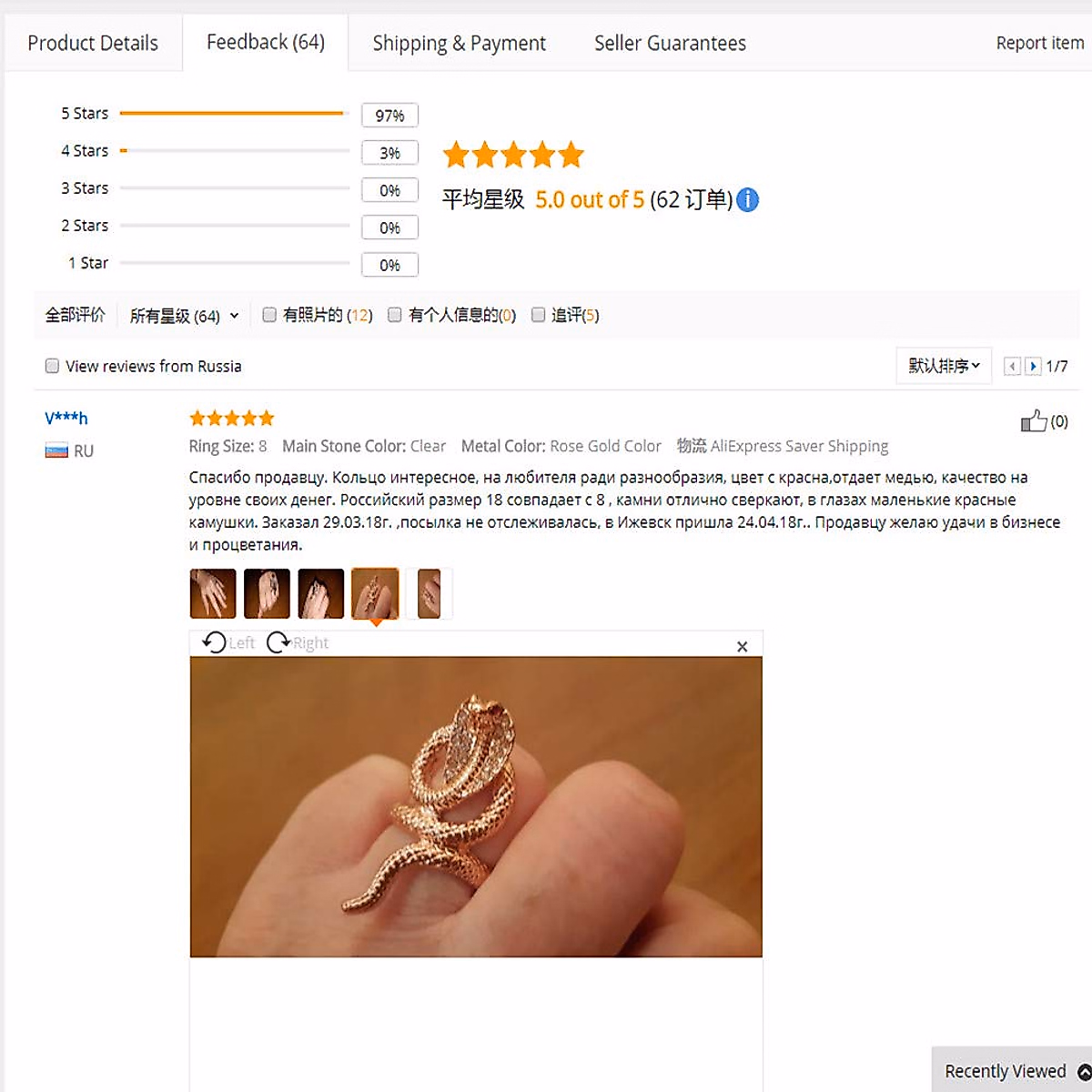Open the blue rating info icon
The height and width of the screenshot is (1092, 1092).
click(747, 199)
